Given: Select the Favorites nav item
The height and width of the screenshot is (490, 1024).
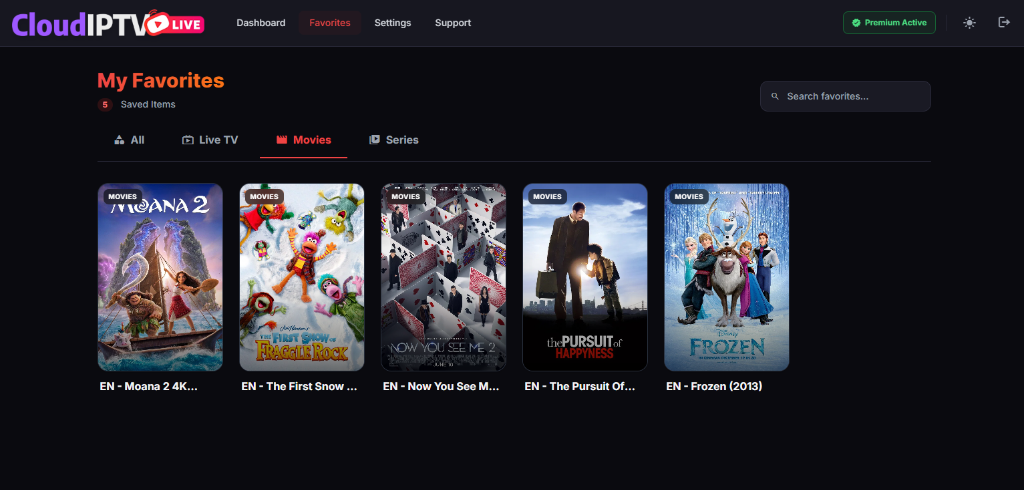Looking at the screenshot, I should 330,23.
